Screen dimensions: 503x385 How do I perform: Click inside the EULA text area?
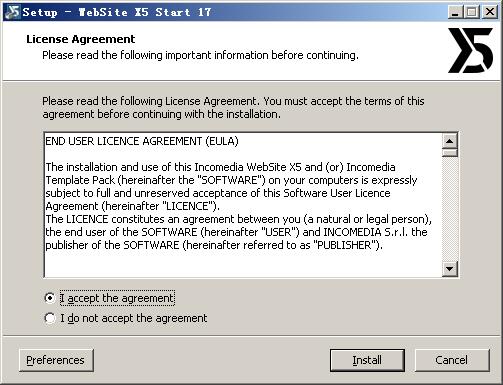tap(243, 205)
